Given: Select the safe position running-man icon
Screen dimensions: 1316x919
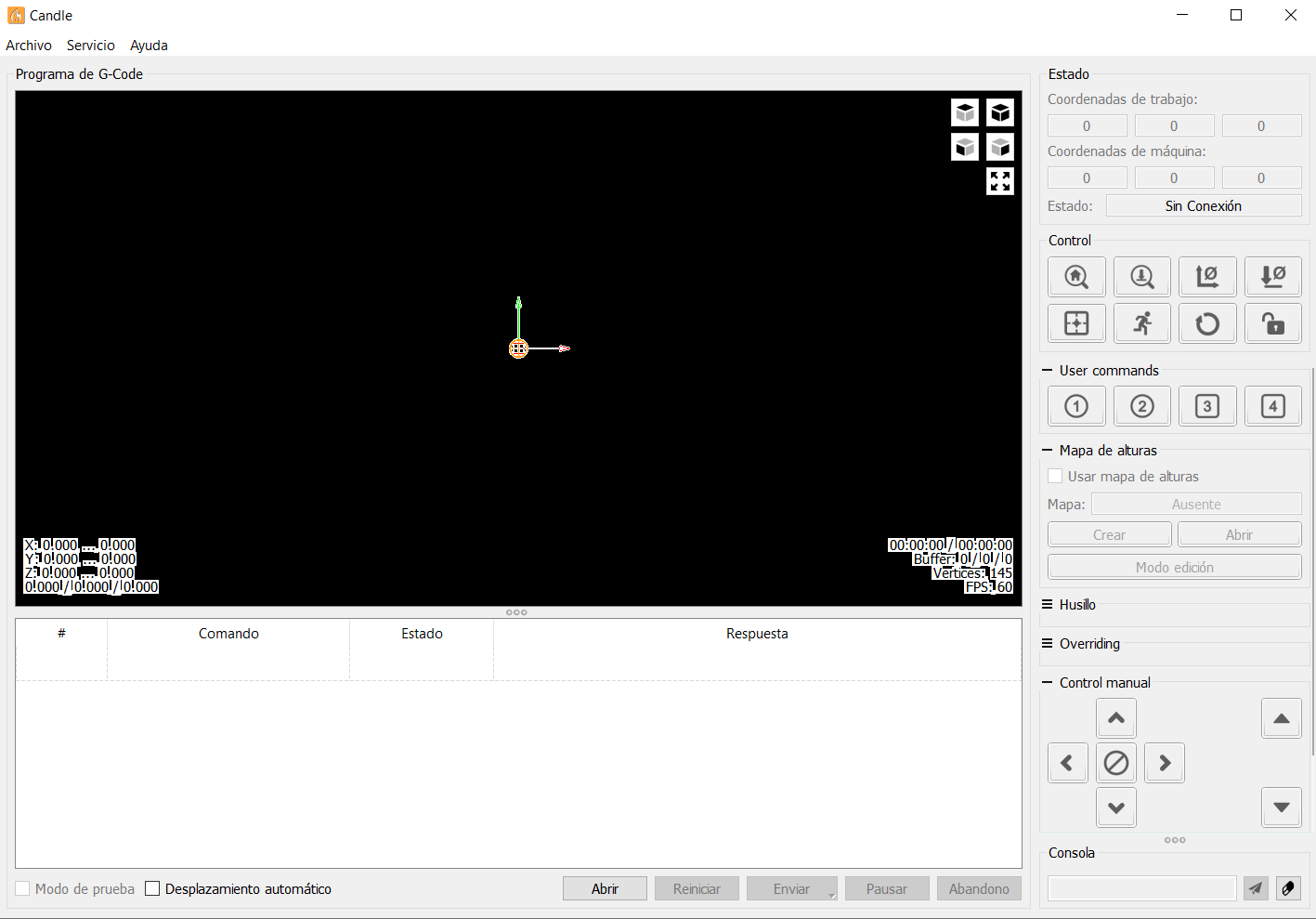Looking at the screenshot, I should (x=1141, y=322).
